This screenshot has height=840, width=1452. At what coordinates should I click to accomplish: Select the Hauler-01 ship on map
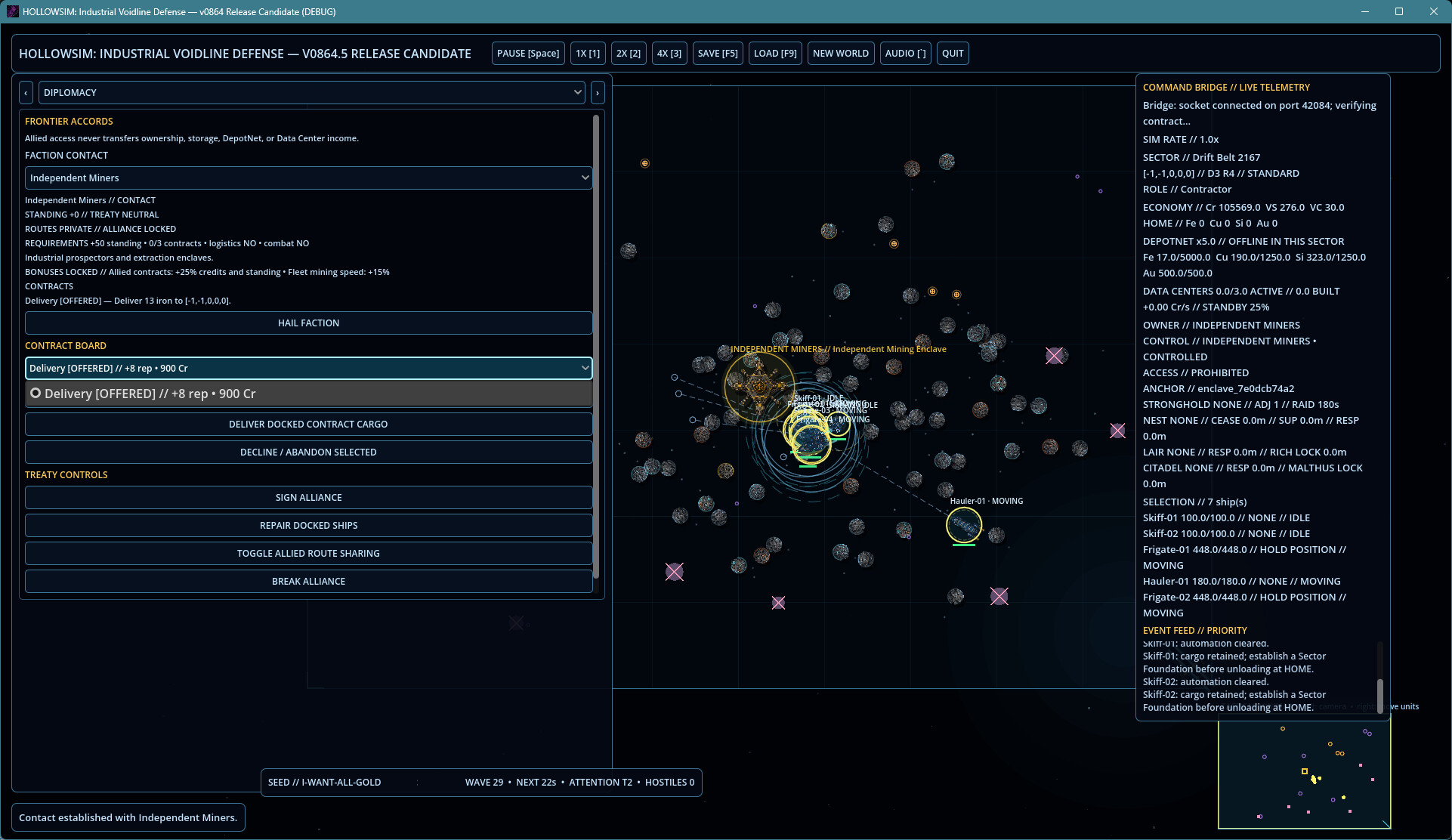[x=964, y=525]
